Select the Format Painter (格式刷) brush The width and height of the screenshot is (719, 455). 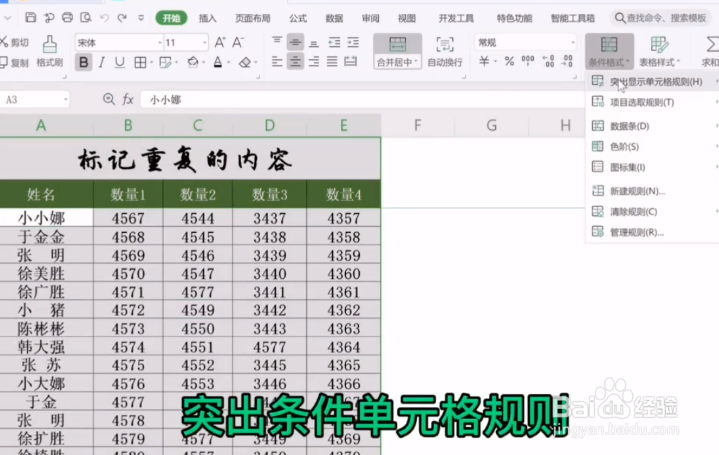pyautogui.click(x=50, y=51)
